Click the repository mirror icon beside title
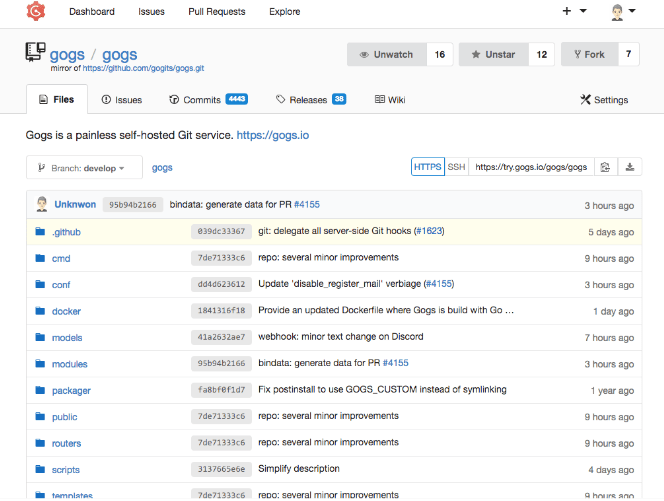 pyautogui.click(x=35, y=53)
